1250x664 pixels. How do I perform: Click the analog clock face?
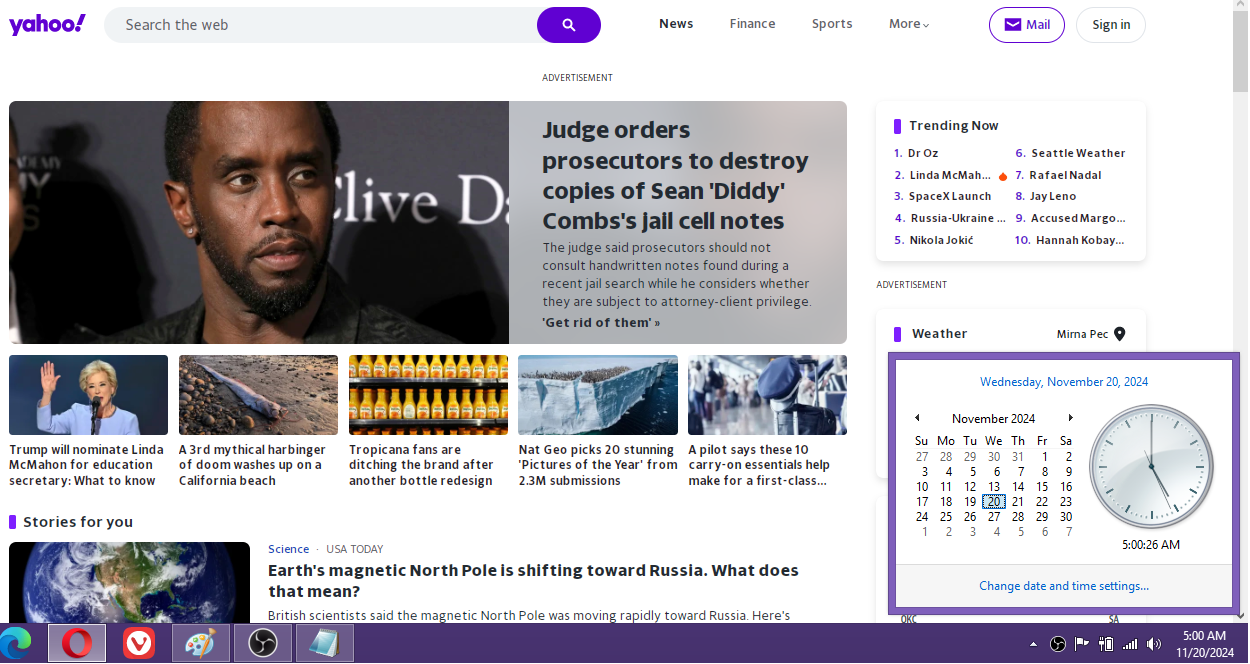(x=1150, y=466)
